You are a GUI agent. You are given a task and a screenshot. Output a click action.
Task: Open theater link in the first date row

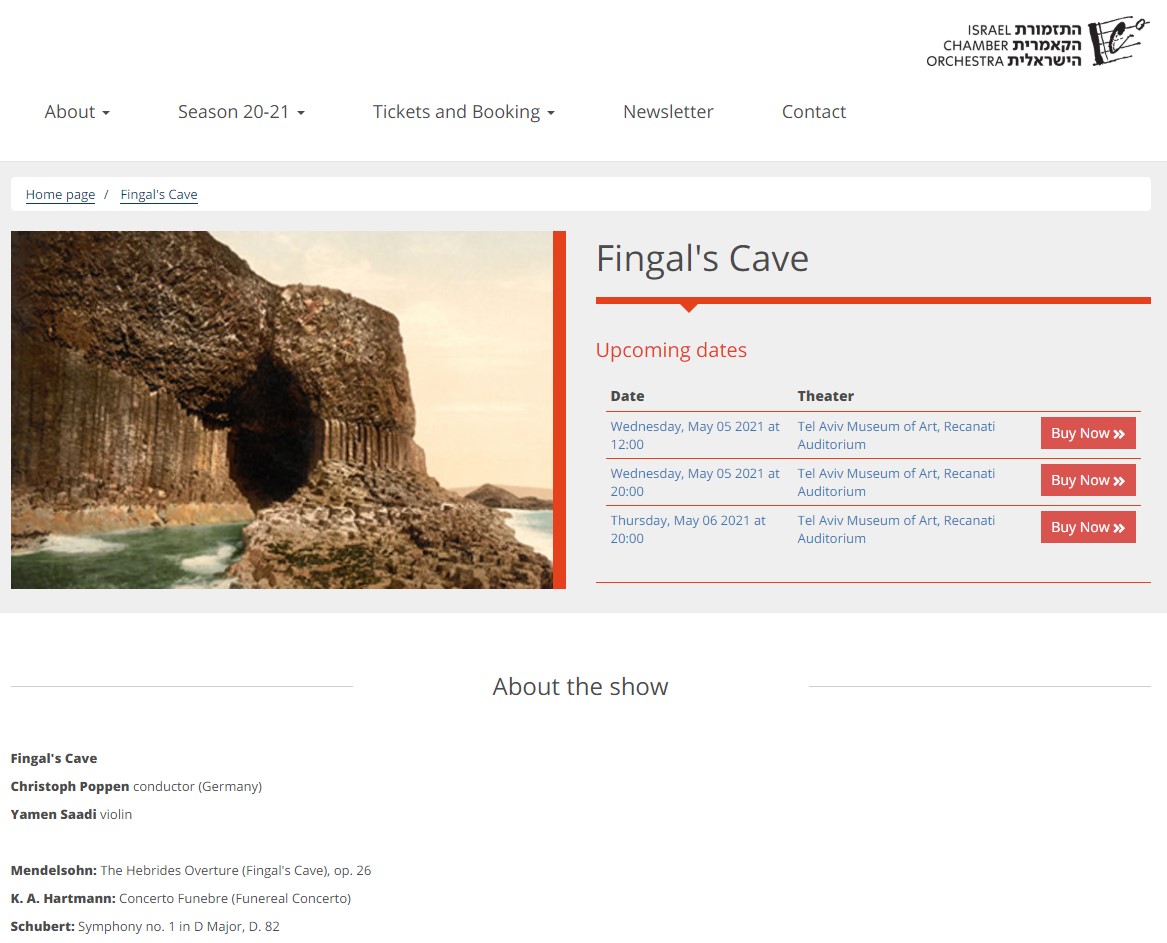click(x=895, y=435)
